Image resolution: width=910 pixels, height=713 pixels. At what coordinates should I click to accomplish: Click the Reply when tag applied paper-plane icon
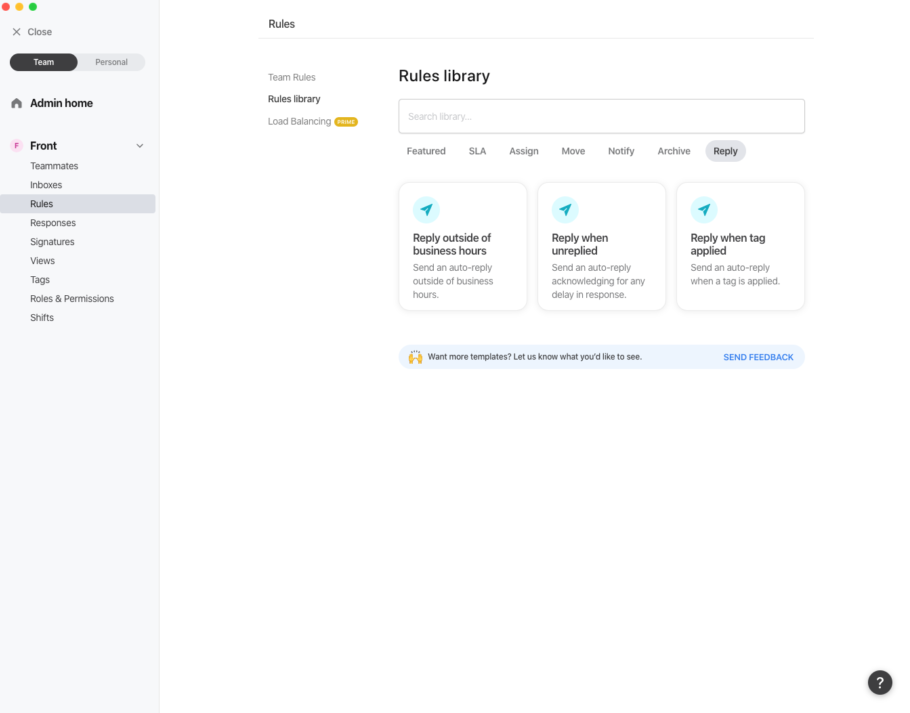(x=704, y=209)
